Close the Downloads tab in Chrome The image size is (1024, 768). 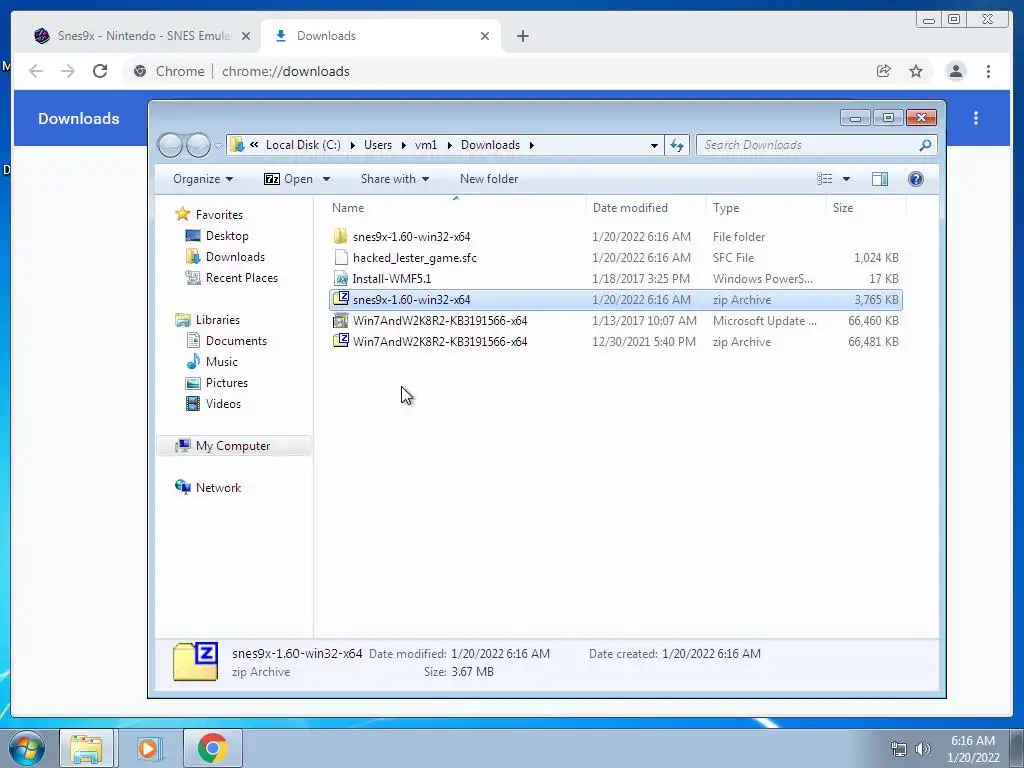(485, 36)
